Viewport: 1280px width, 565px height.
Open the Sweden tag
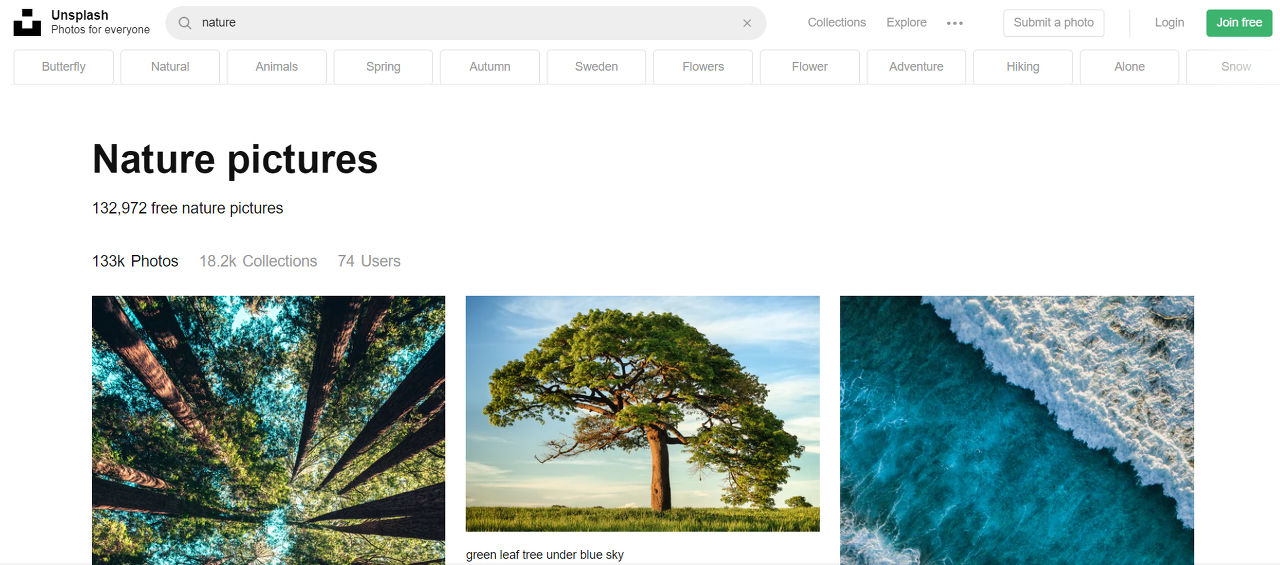tap(597, 67)
